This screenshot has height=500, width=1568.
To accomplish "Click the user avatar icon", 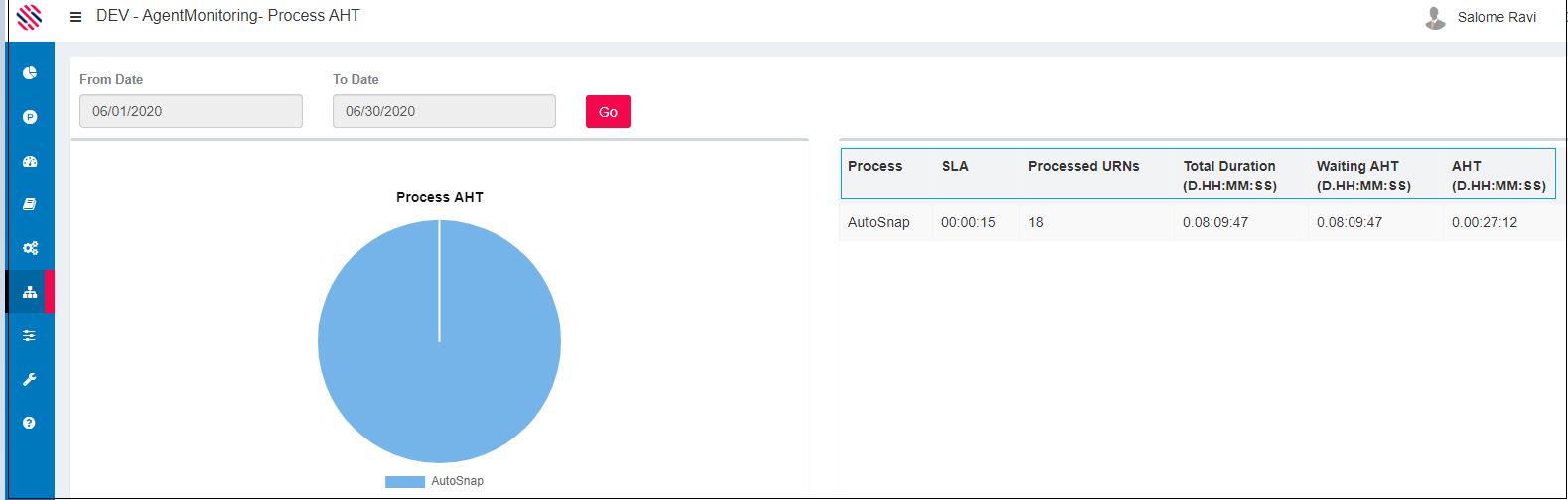I will pyautogui.click(x=1434, y=17).
